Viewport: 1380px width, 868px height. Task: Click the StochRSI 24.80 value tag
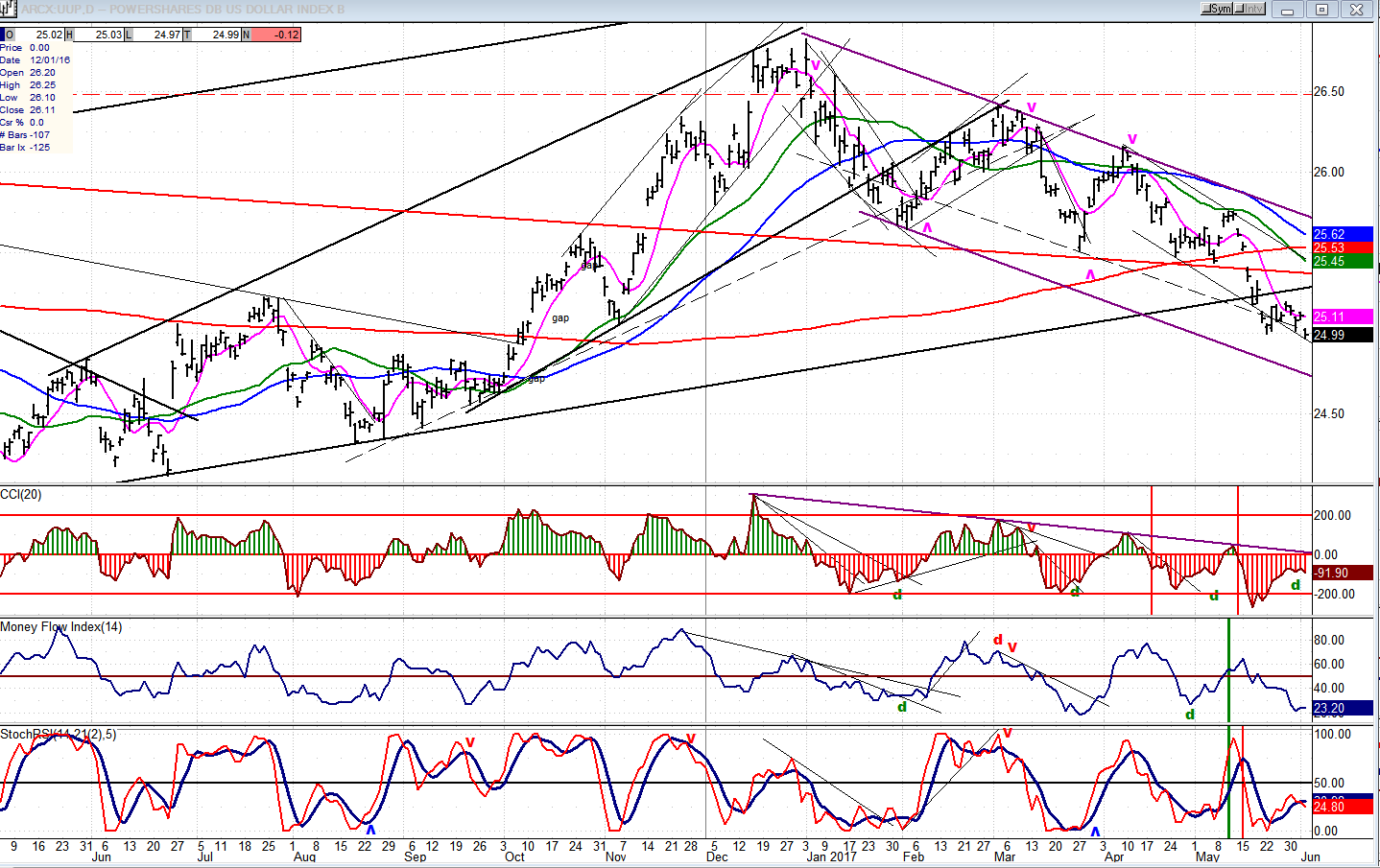coord(1342,807)
